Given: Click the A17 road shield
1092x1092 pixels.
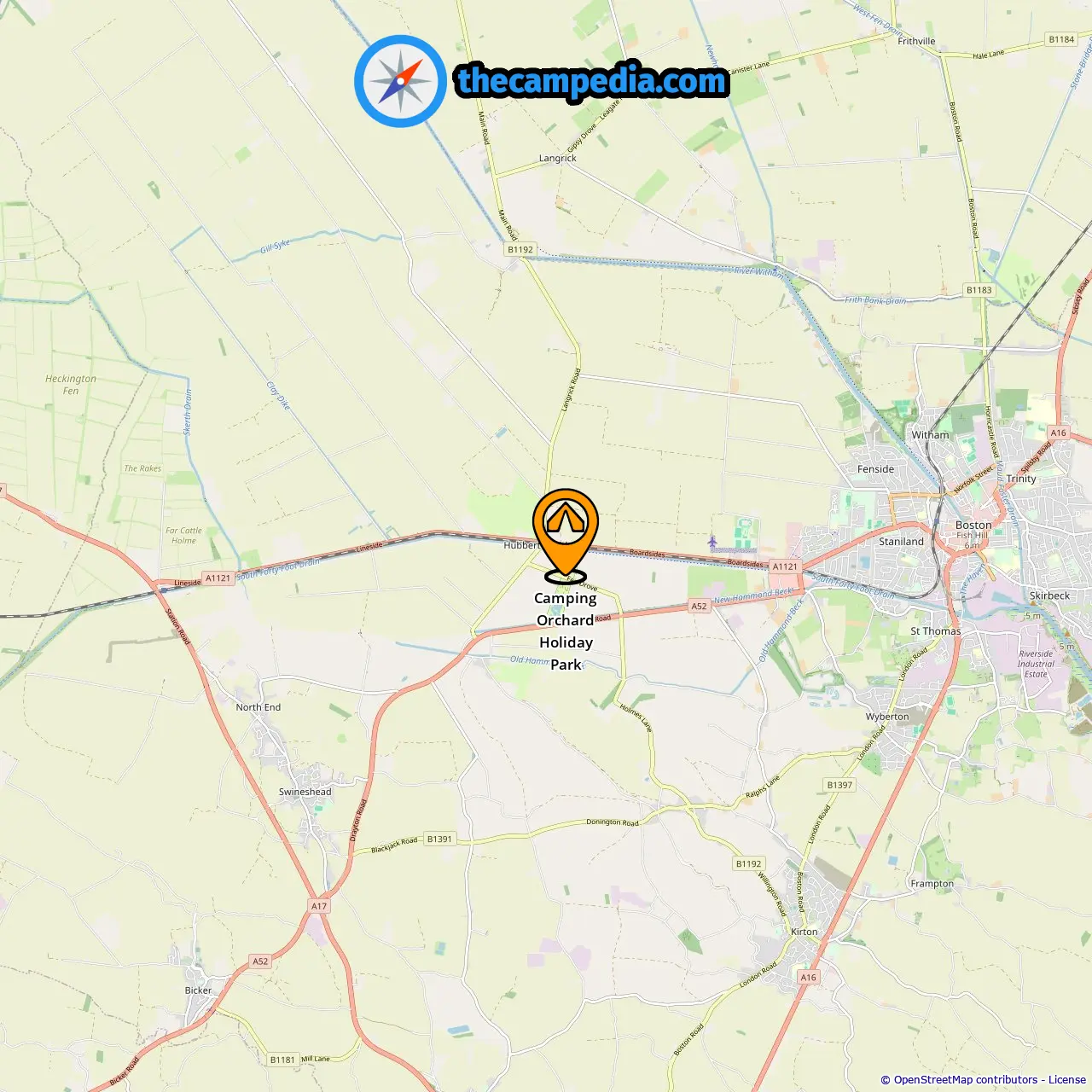Looking at the screenshot, I should click(x=319, y=906).
